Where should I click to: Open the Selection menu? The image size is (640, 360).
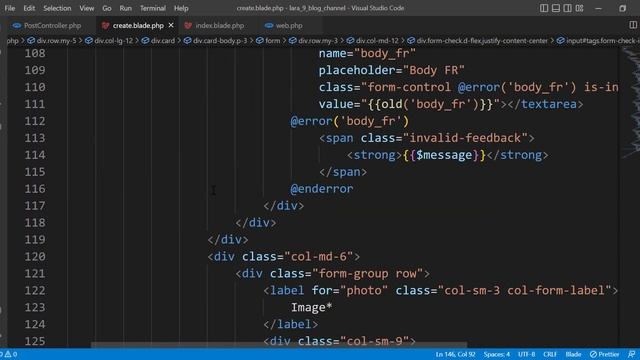tap(57, 8)
